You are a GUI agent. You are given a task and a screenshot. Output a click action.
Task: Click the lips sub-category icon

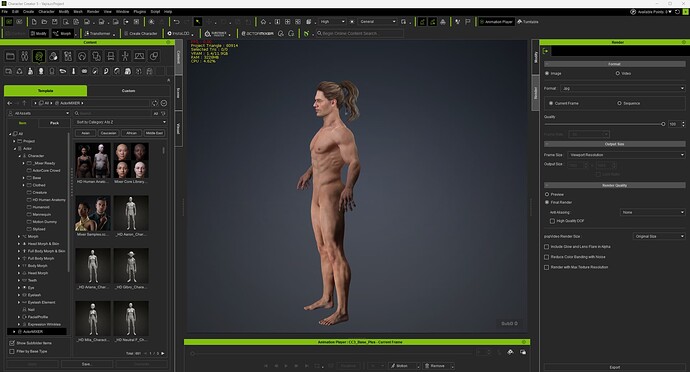click(84, 71)
